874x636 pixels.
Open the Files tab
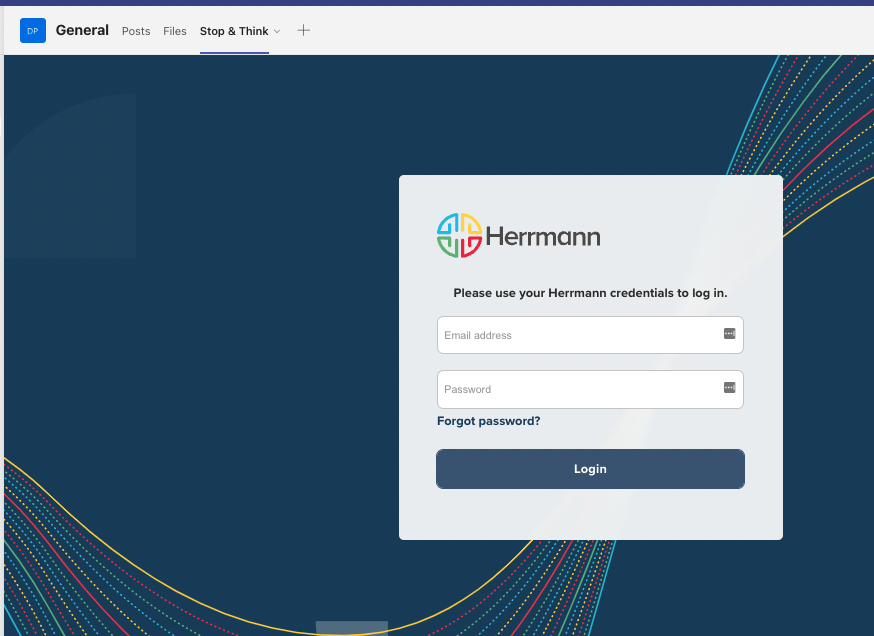(174, 31)
